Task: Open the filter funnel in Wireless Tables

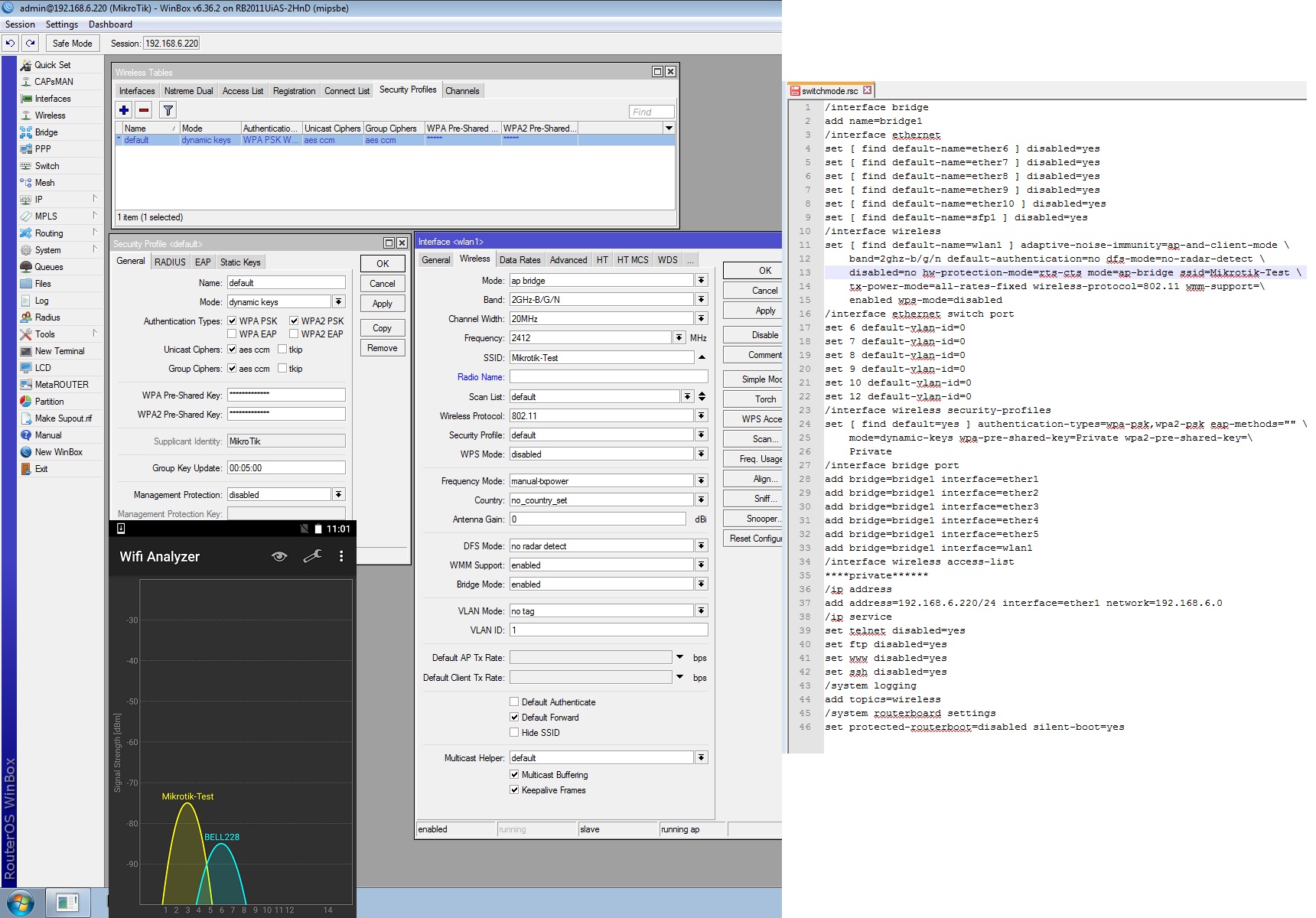Action: point(168,110)
